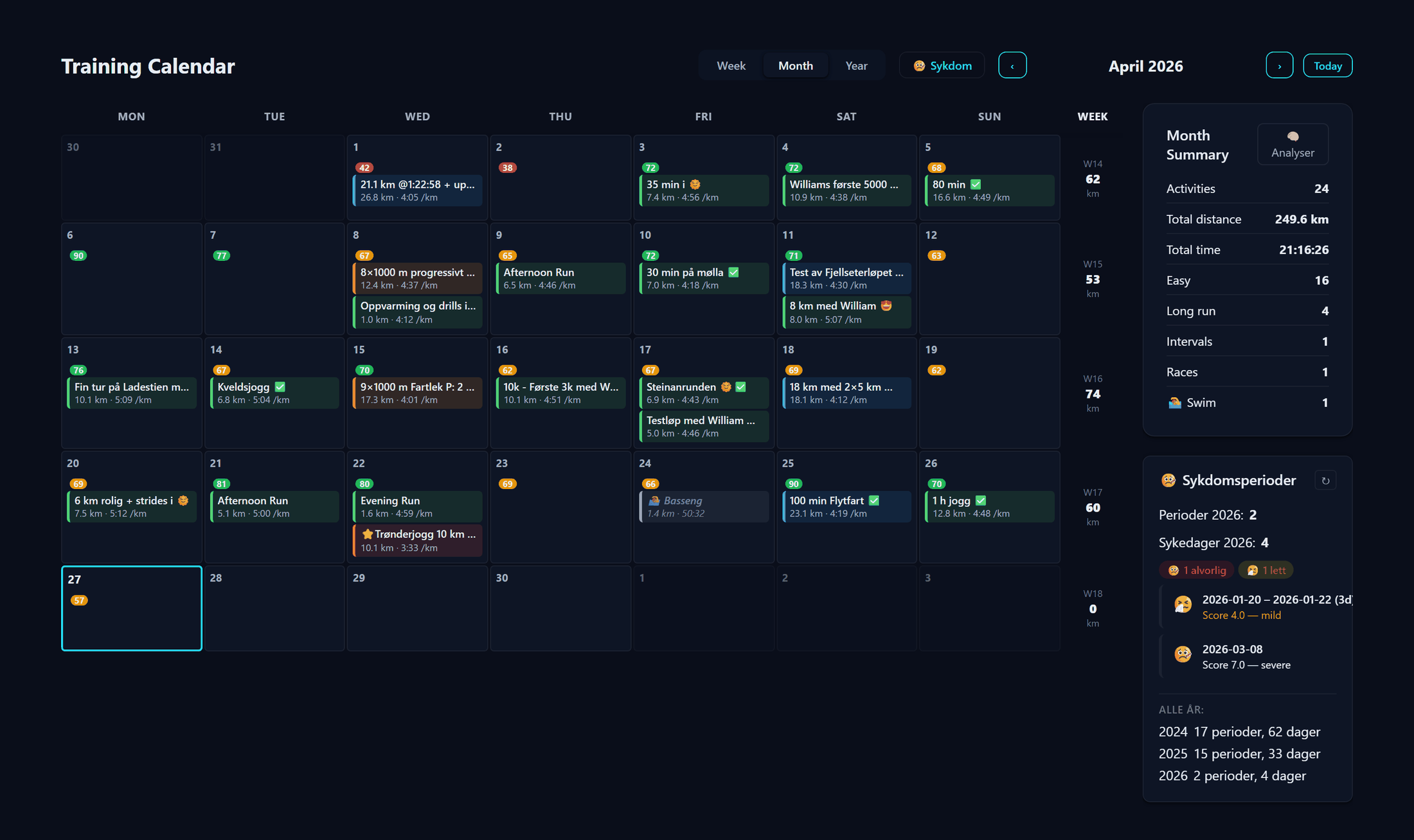Image resolution: width=1414 pixels, height=840 pixels.
Task: Switch to the Week view tab
Action: point(731,66)
